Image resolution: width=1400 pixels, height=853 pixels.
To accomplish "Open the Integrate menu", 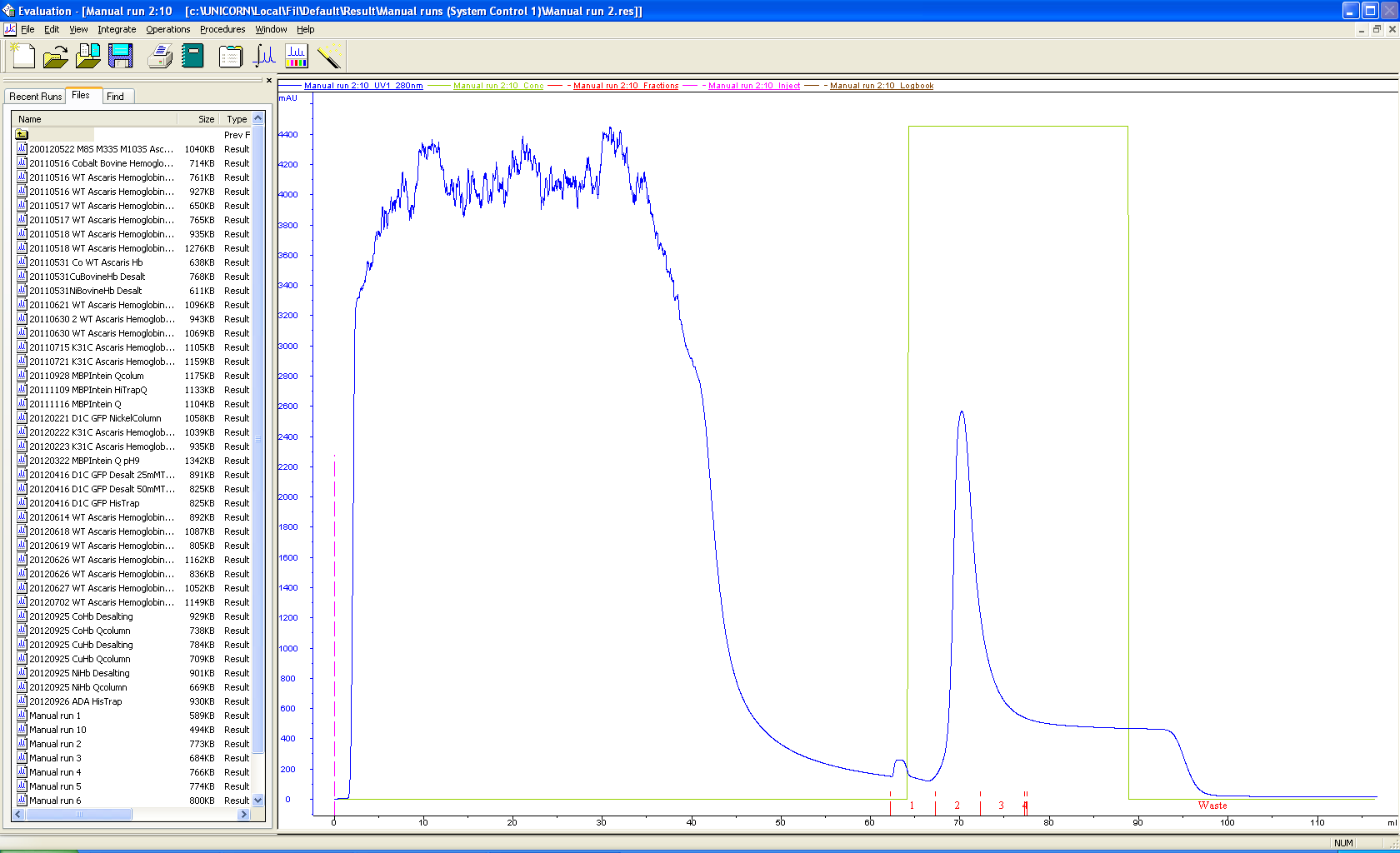I will pos(117,29).
